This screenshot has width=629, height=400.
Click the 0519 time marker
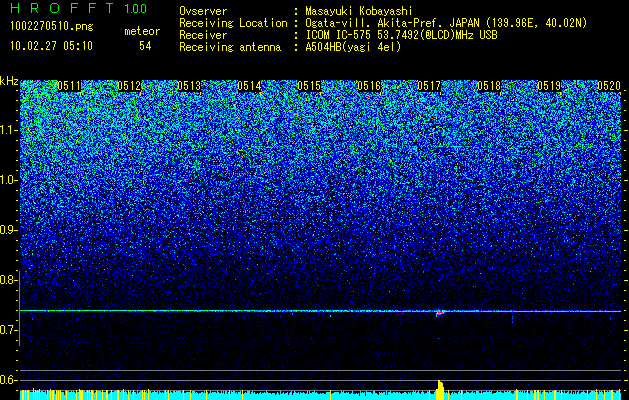(549, 86)
